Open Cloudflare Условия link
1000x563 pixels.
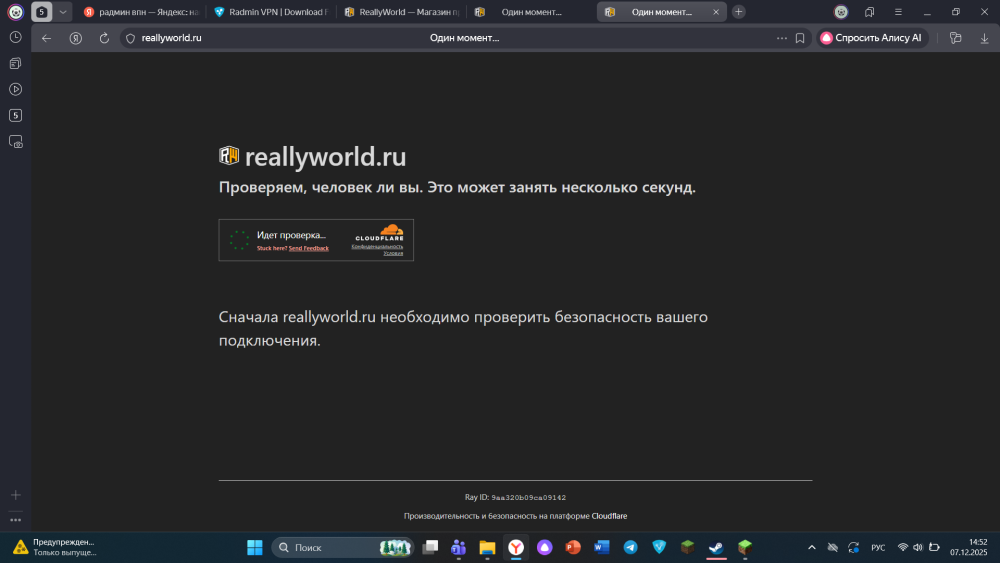click(x=393, y=253)
